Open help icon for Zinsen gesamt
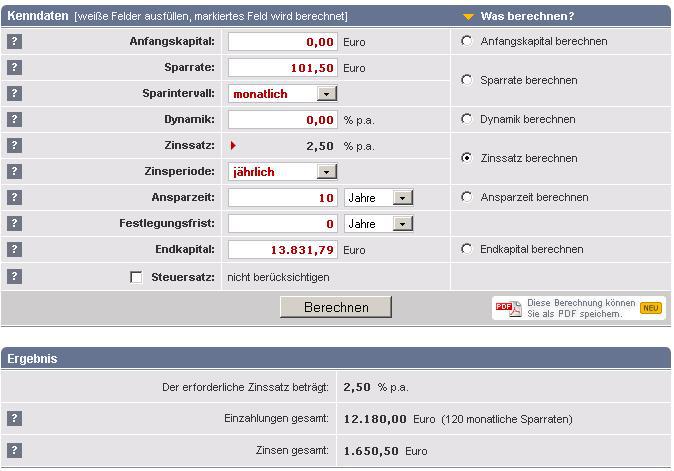The height and width of the screenshot is (471, 674). coord(14,450)
